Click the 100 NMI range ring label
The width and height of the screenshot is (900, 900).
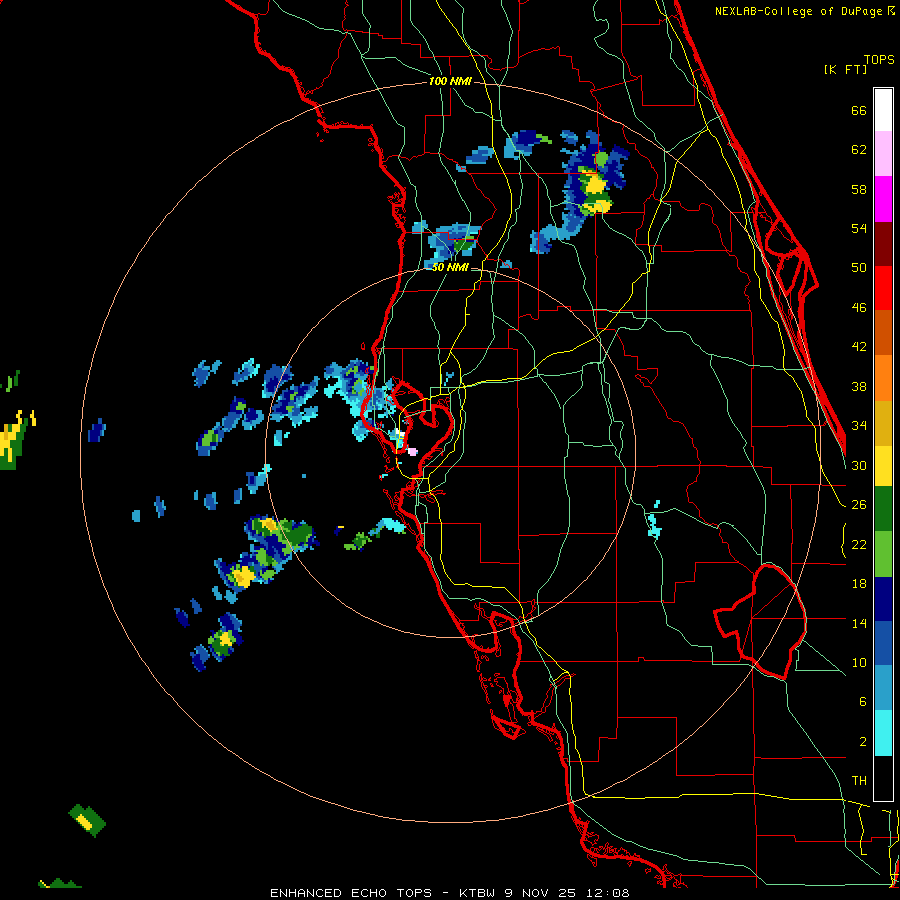[450, 81]
